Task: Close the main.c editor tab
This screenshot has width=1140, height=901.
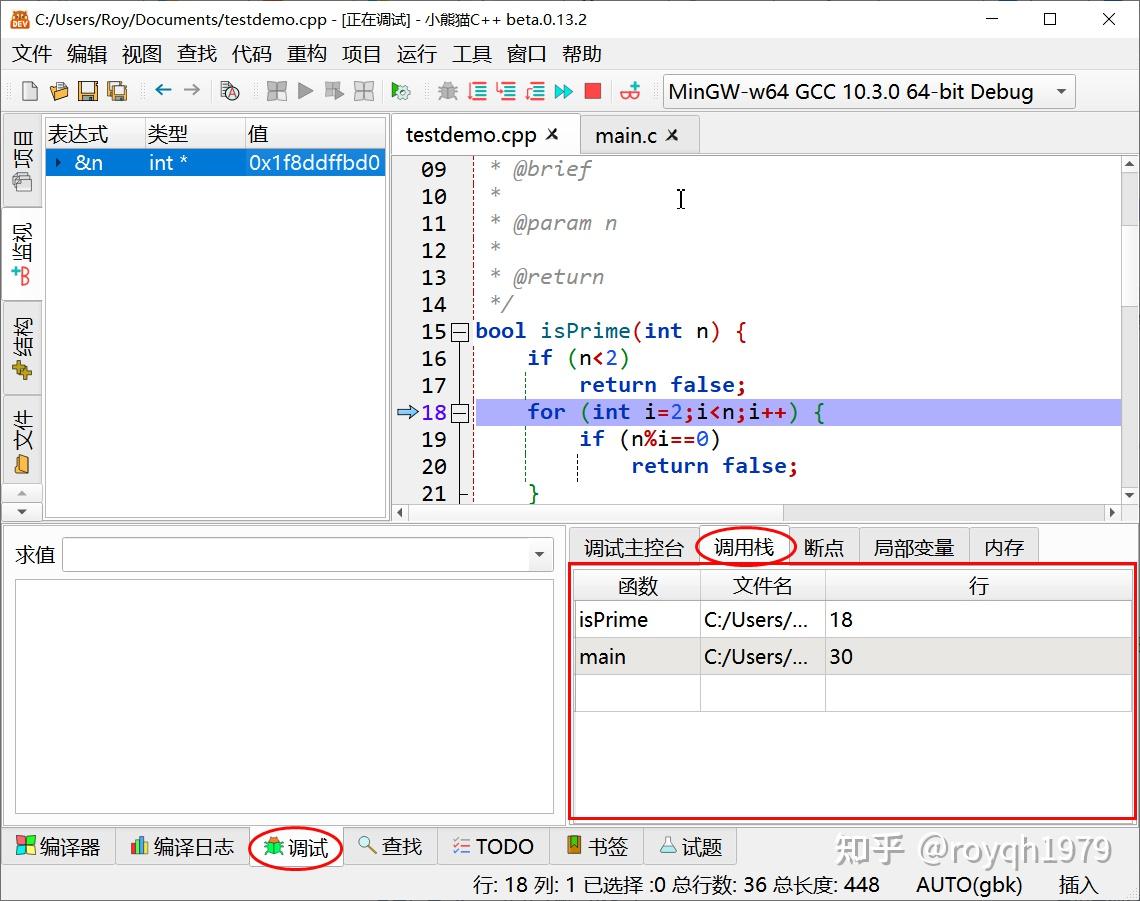Action: [672, 135]
